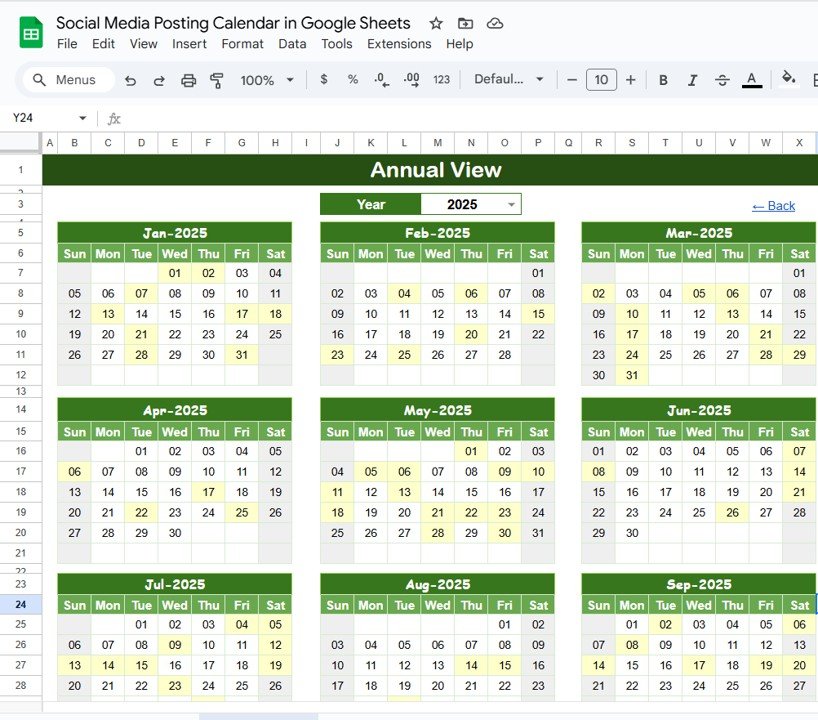Select the paint format tool
818x720 pixels.
pyautogui.click(x=217, y=80)
